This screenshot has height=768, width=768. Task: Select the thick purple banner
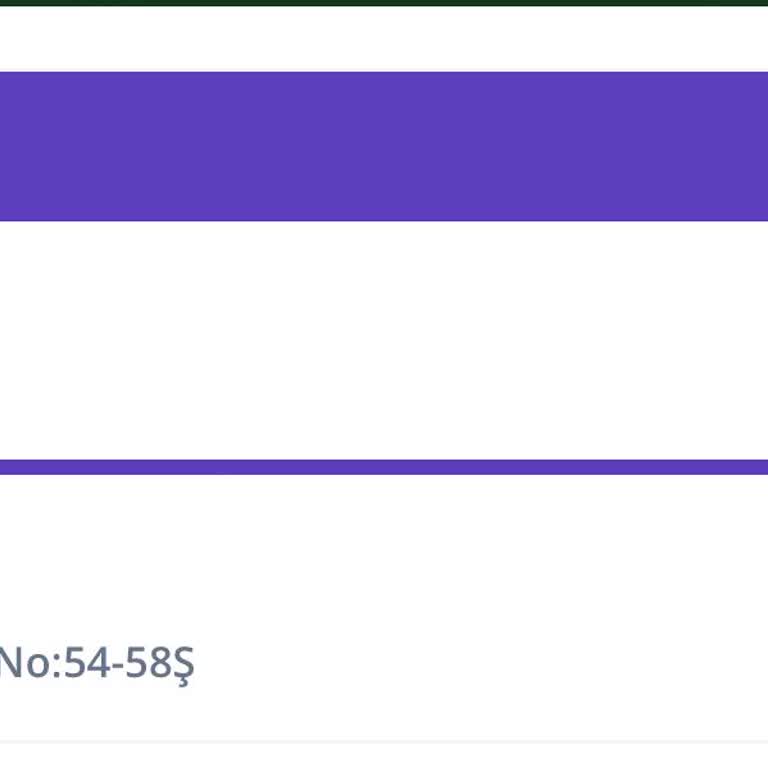384,146
